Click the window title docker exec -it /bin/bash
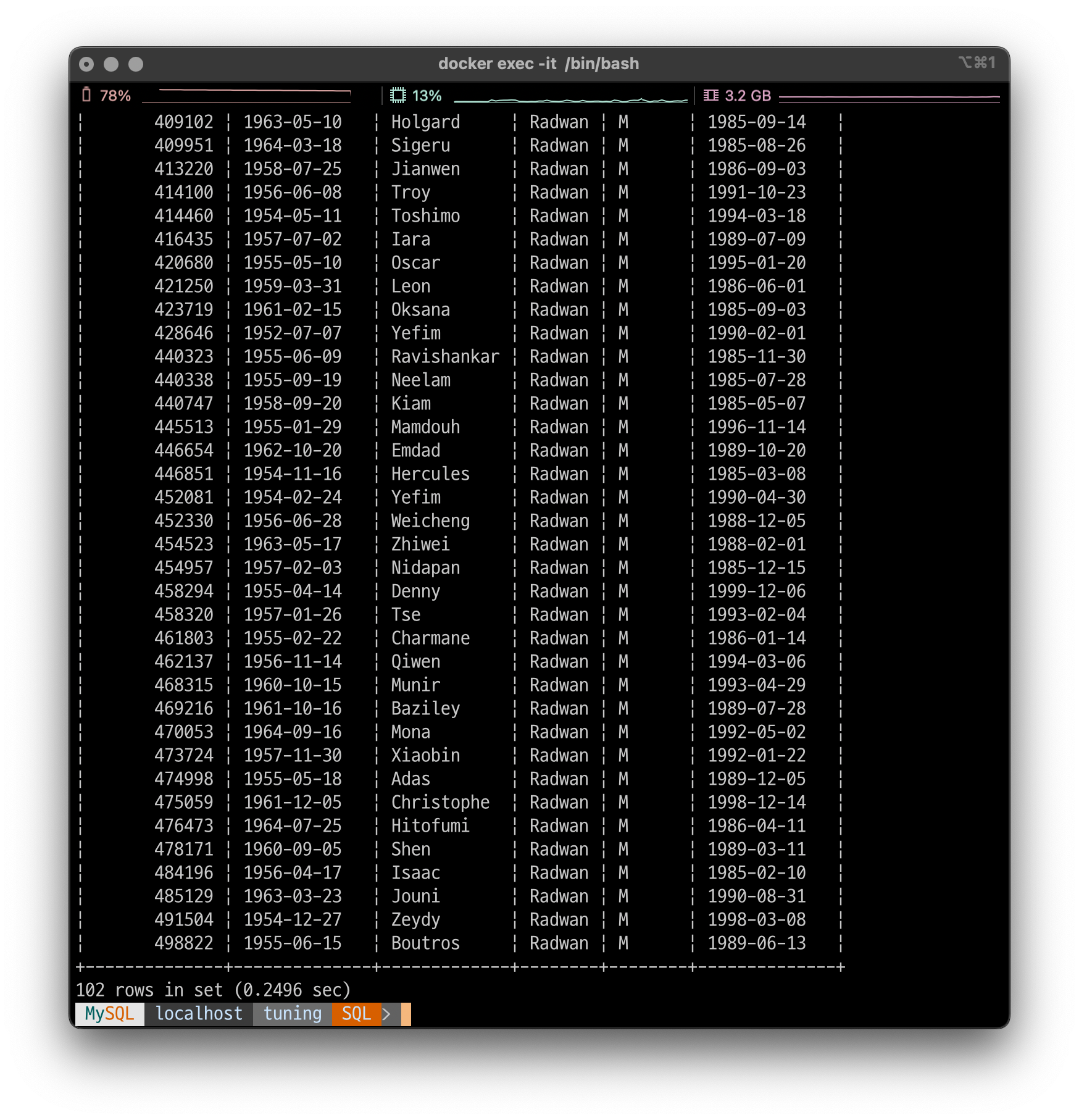 [538, 64]
